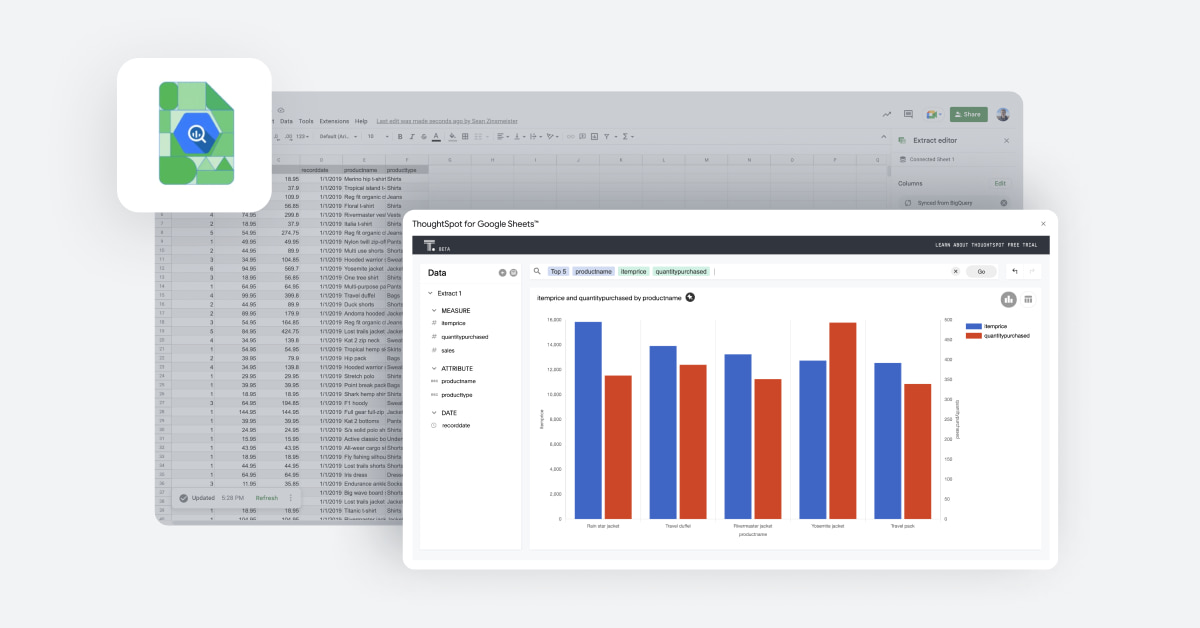
Task: Open the fill color picker in Sheets
Action: [452, 136]
